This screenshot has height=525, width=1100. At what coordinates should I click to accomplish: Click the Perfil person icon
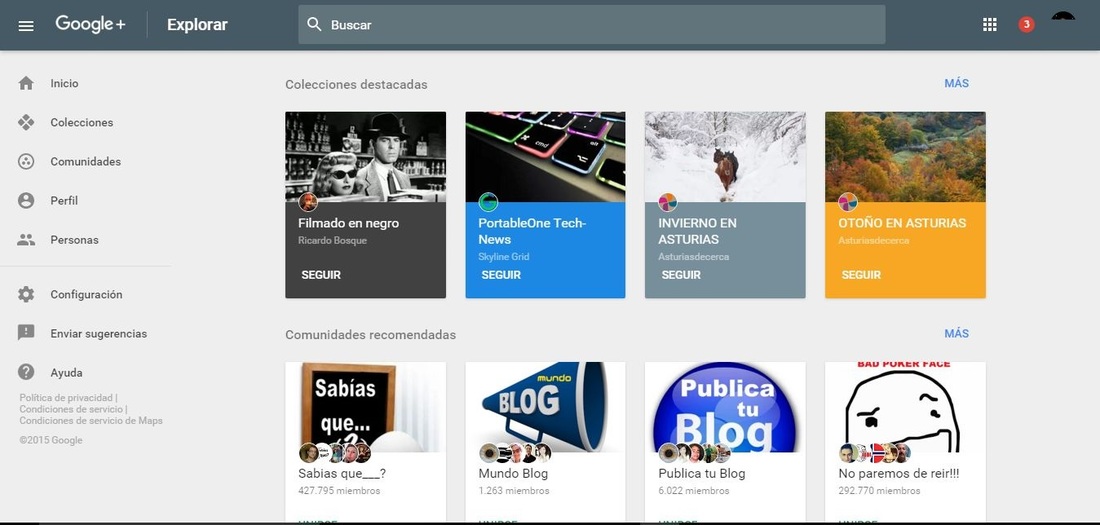pyautogui.click(x=26, y=201)
